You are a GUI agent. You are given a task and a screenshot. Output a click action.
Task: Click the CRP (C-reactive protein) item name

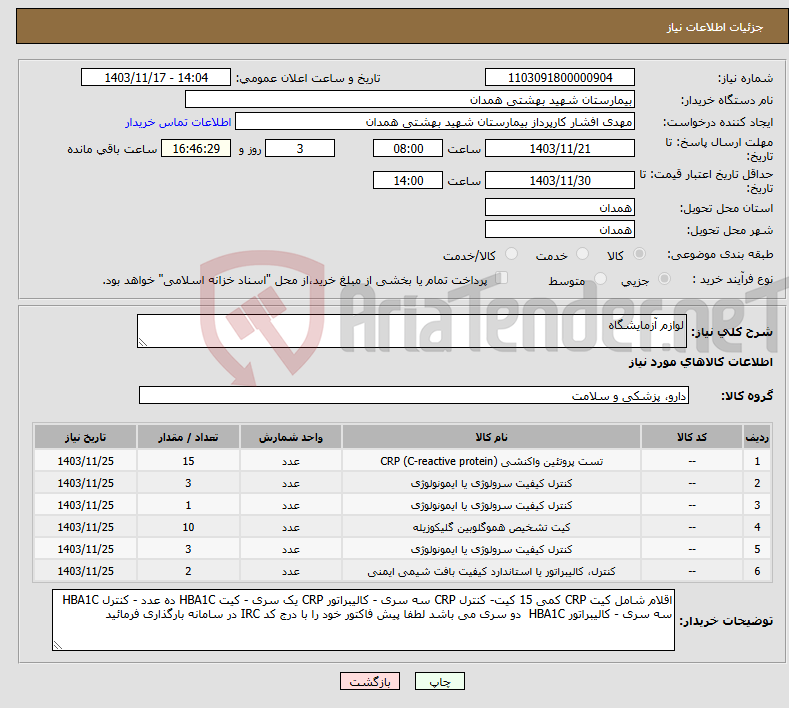491,461
